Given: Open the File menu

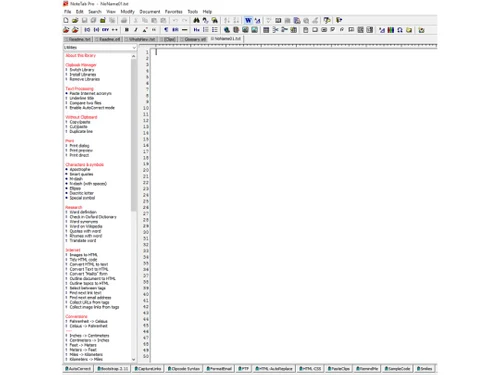Looking at the screenshot, I should 68,12.
